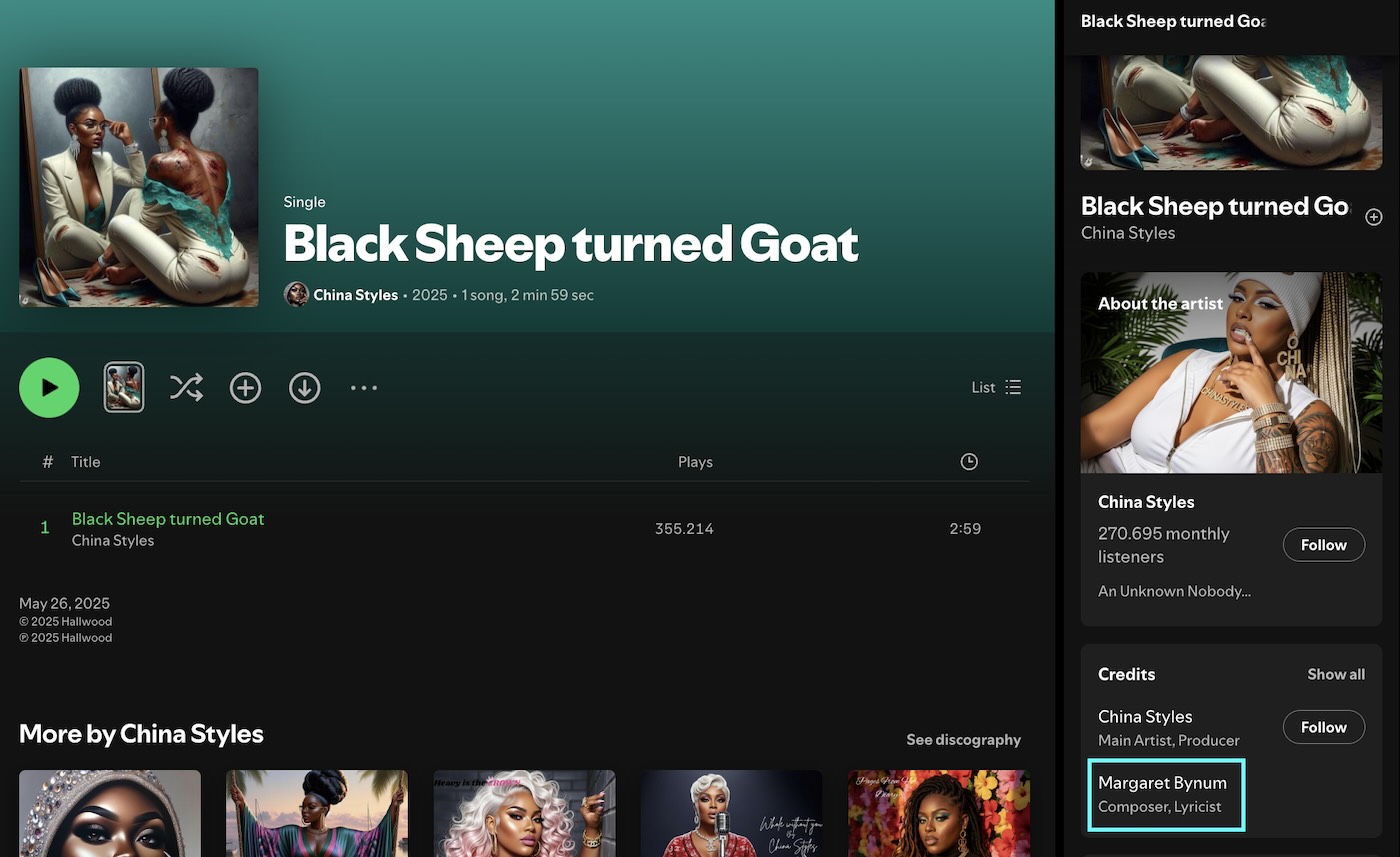
Task: Click Margaret Bynum composer credit
Action: coord(1162,783)
